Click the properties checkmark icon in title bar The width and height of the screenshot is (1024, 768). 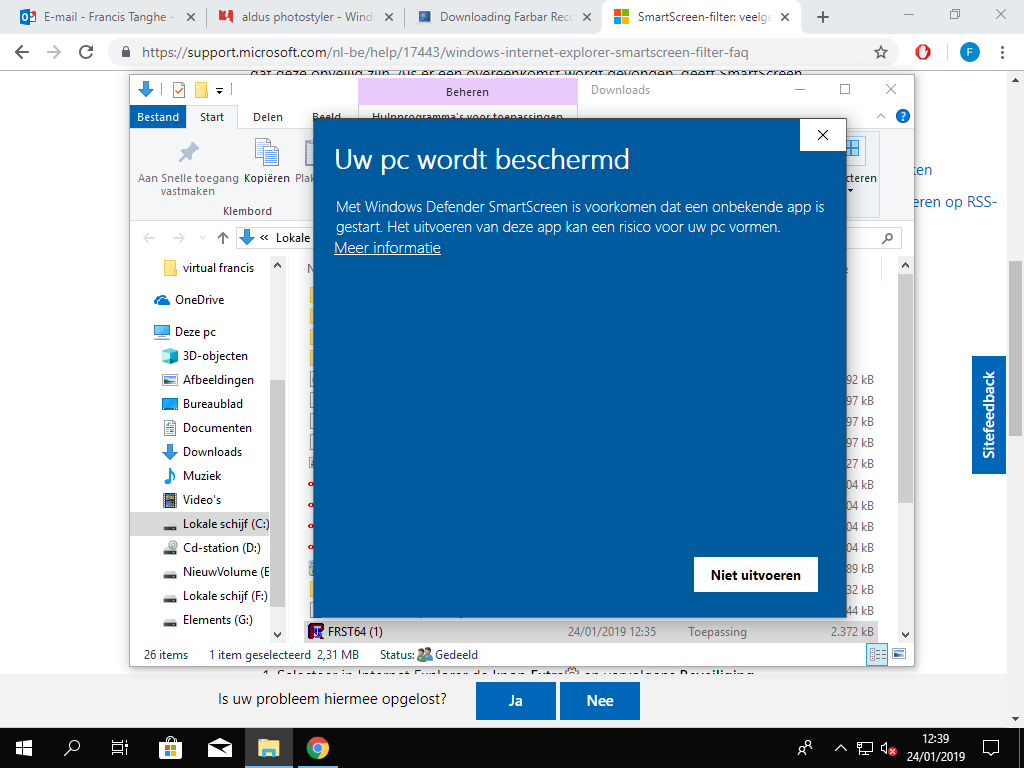click(x=178, y=89)
